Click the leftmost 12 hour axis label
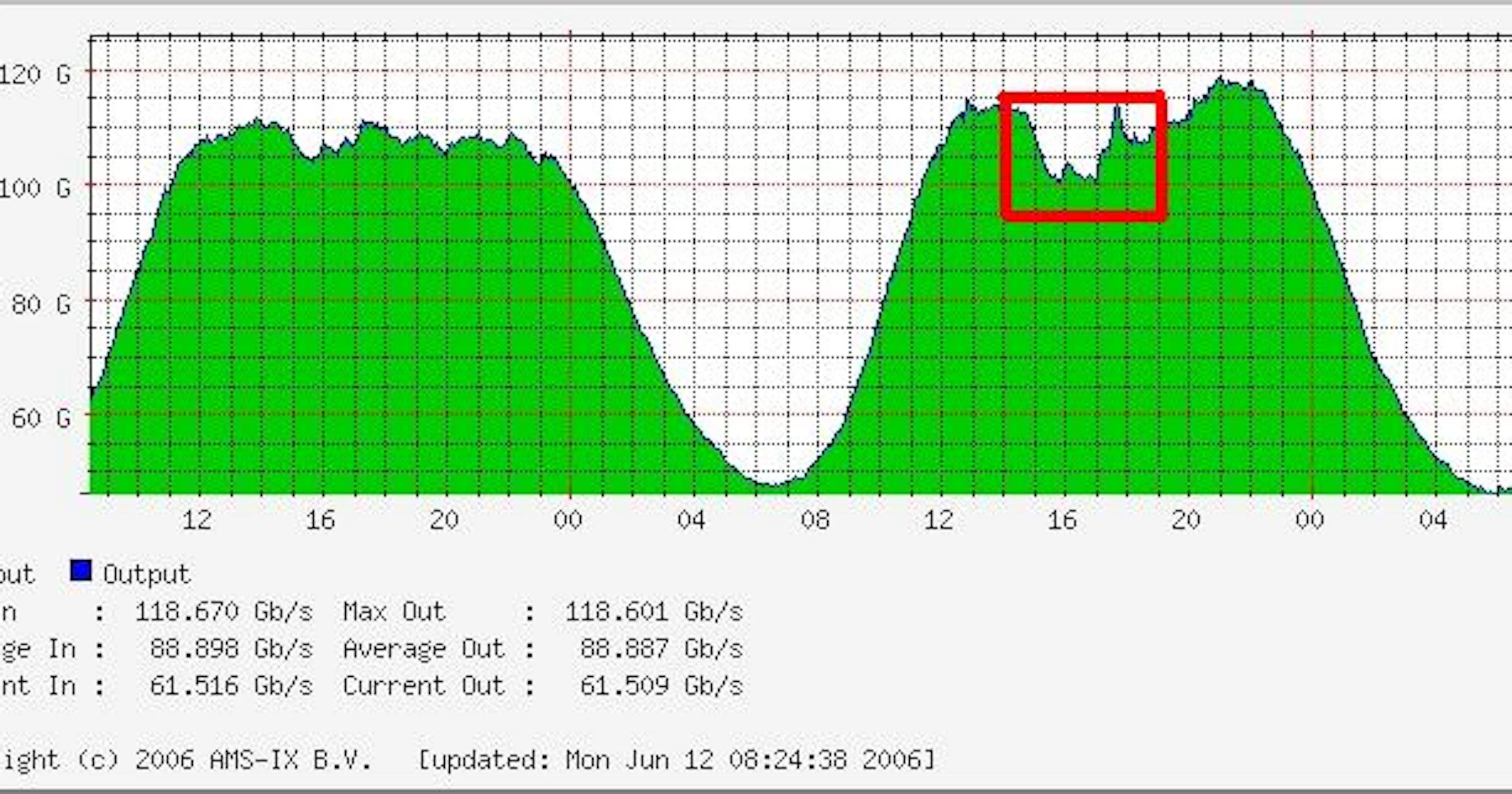1512x794 pixels. click(x=197, y=520)
